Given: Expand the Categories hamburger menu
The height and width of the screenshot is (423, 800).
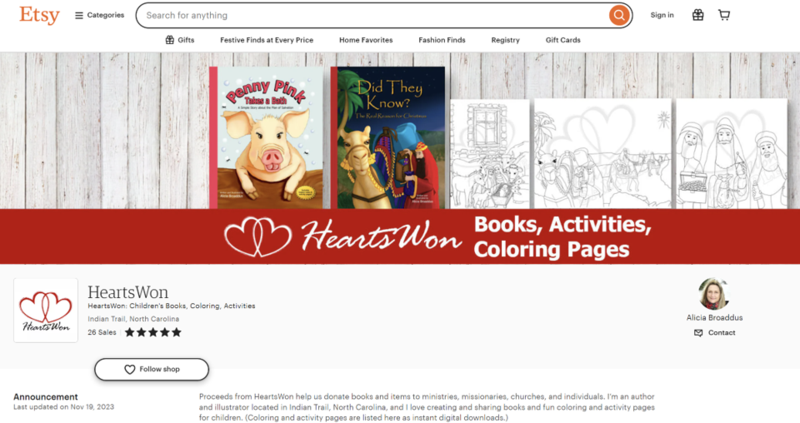Looking at the screenshot, I should tap(99, 15).
